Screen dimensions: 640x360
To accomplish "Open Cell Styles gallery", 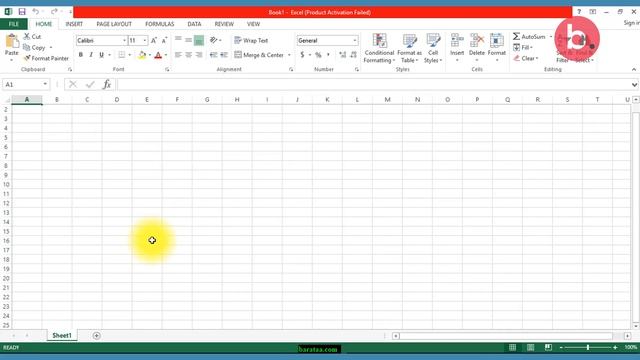I will [x=433, y=49].
